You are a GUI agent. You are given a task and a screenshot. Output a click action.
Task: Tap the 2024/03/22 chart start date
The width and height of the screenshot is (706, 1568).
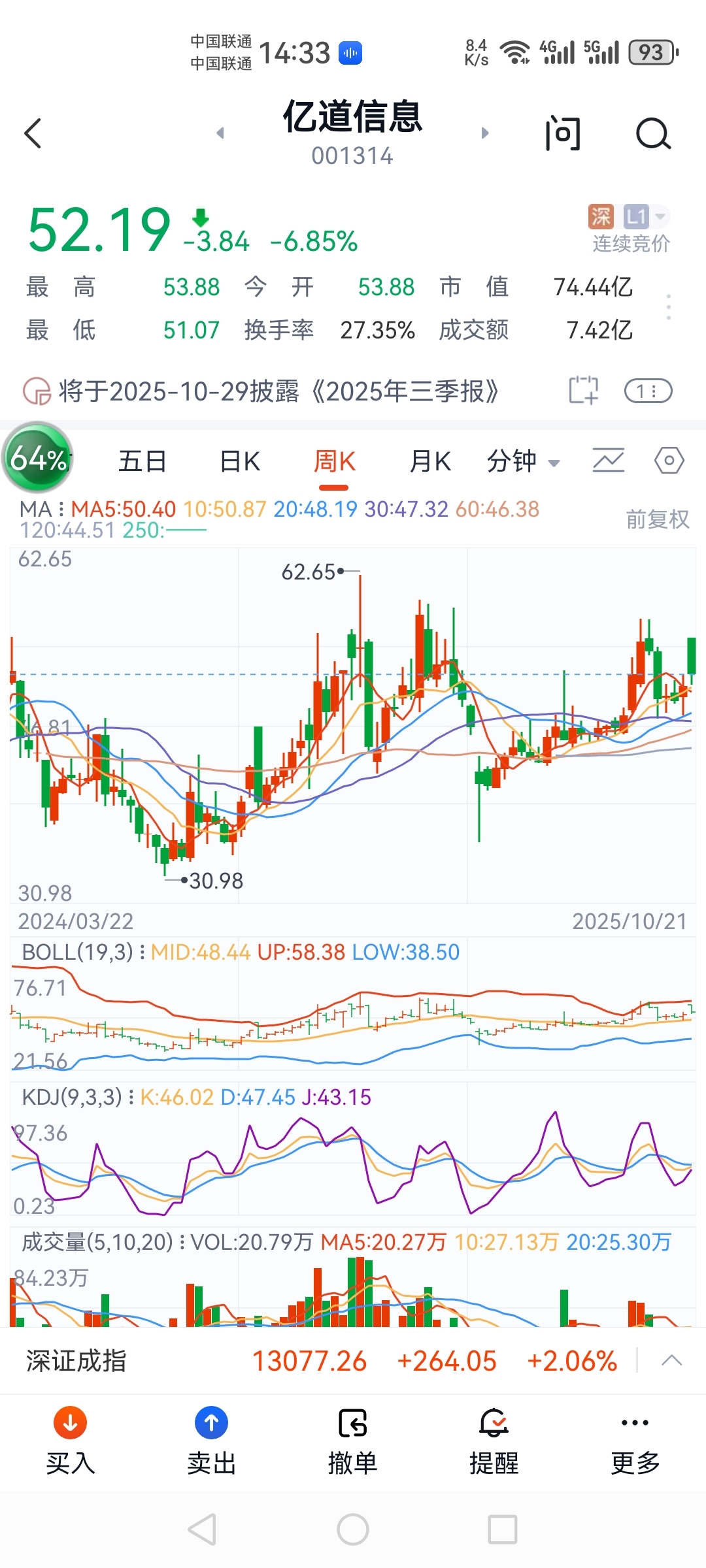pos(76,921)
